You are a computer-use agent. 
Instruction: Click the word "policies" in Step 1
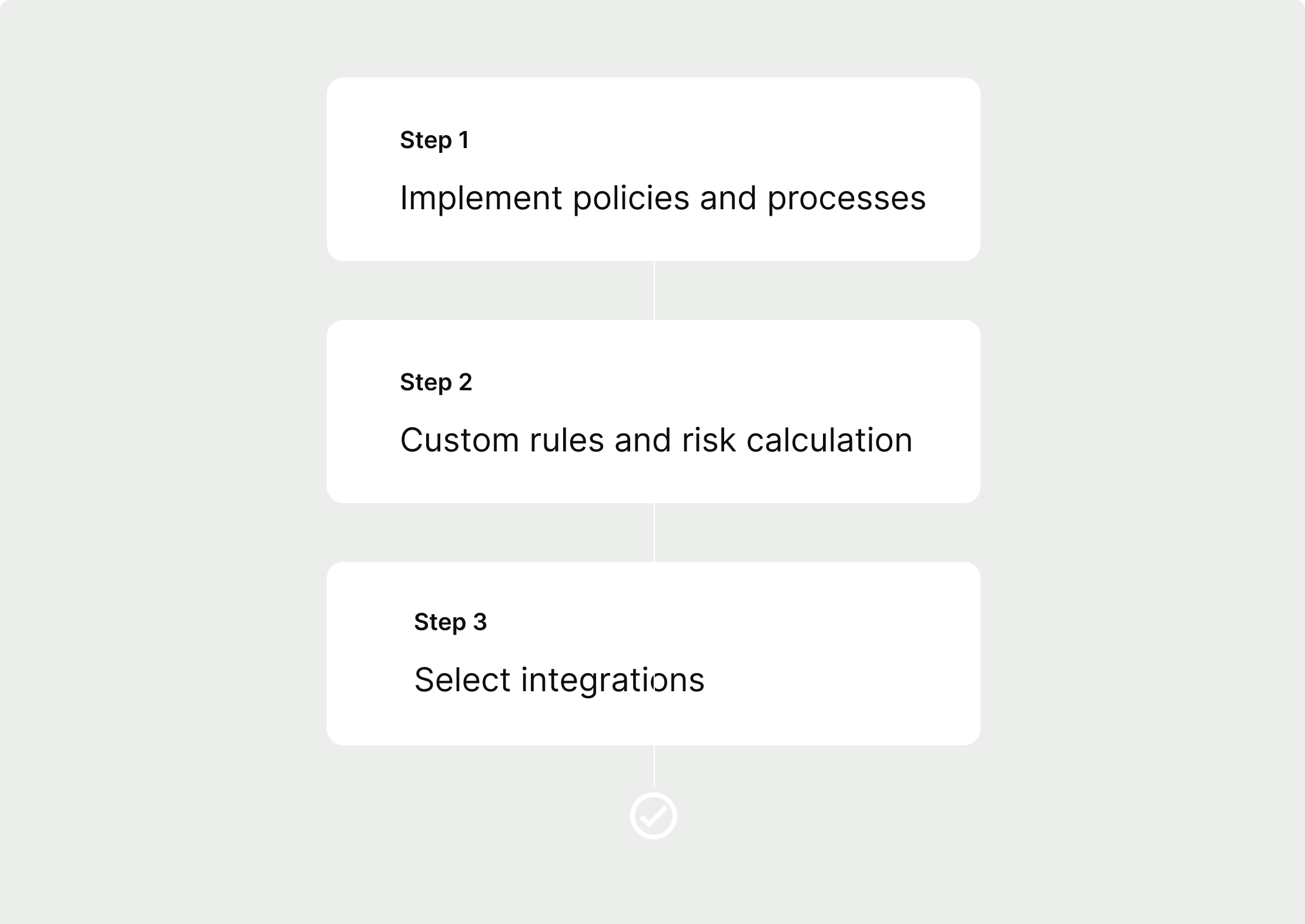click(631, 199)
